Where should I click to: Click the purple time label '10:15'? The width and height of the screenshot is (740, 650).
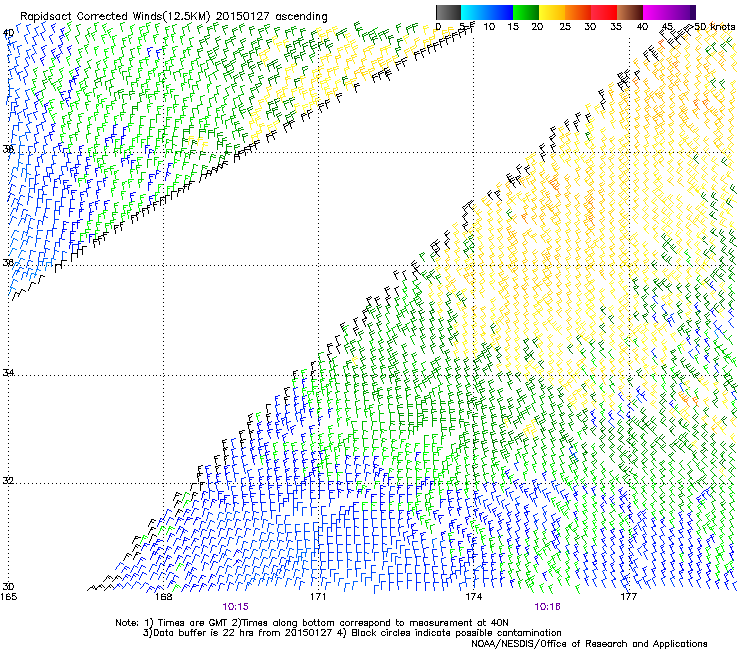point(235,607)
